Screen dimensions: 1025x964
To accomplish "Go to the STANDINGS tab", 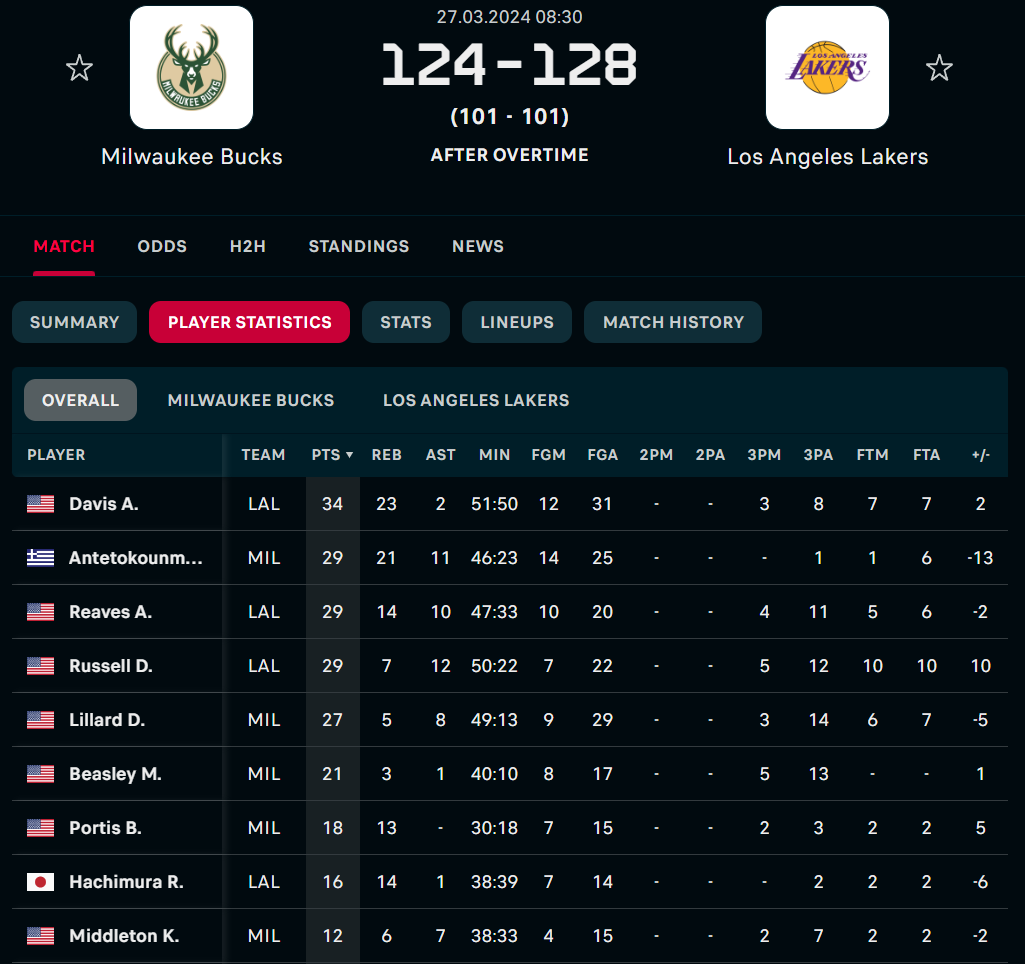I will (358, 246).
